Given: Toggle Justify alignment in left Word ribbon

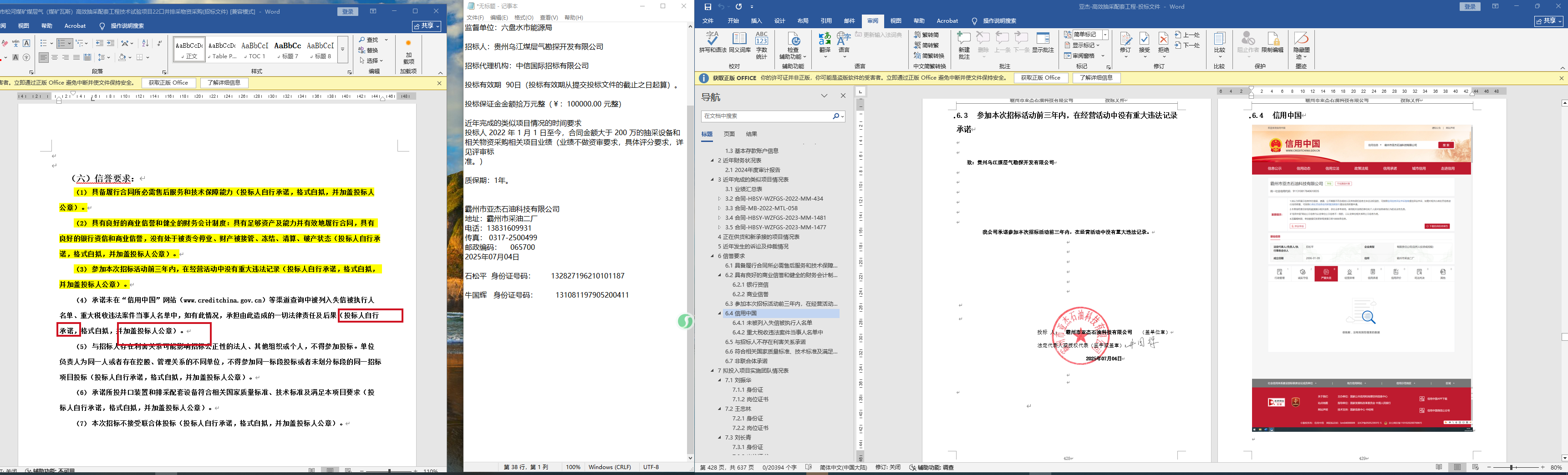Looking at the screenshot, I should coord(76,57).
